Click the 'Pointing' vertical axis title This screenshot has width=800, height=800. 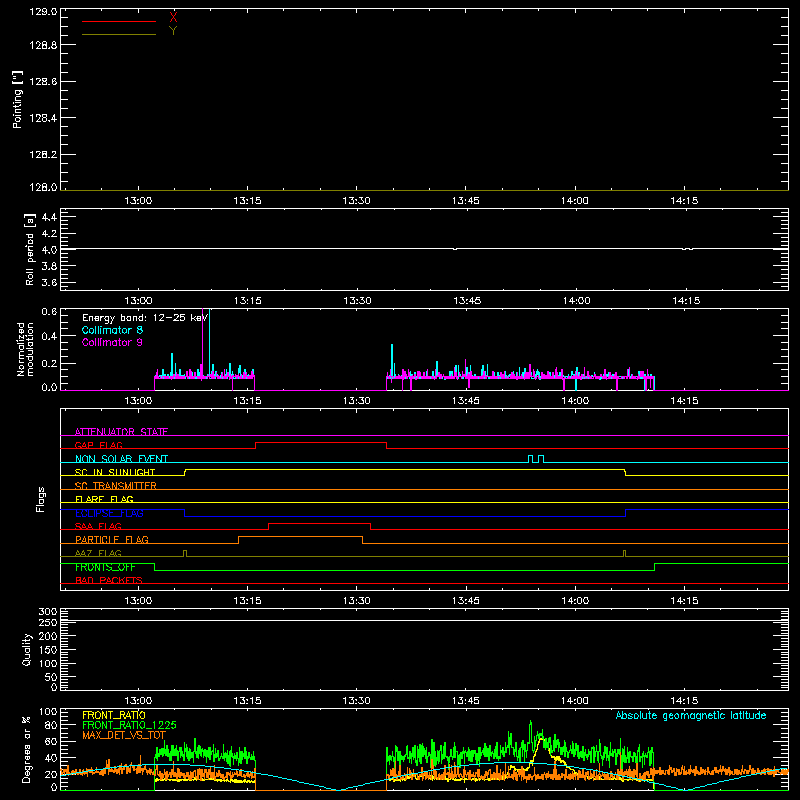pyautogui.click(x=17, y=100)
